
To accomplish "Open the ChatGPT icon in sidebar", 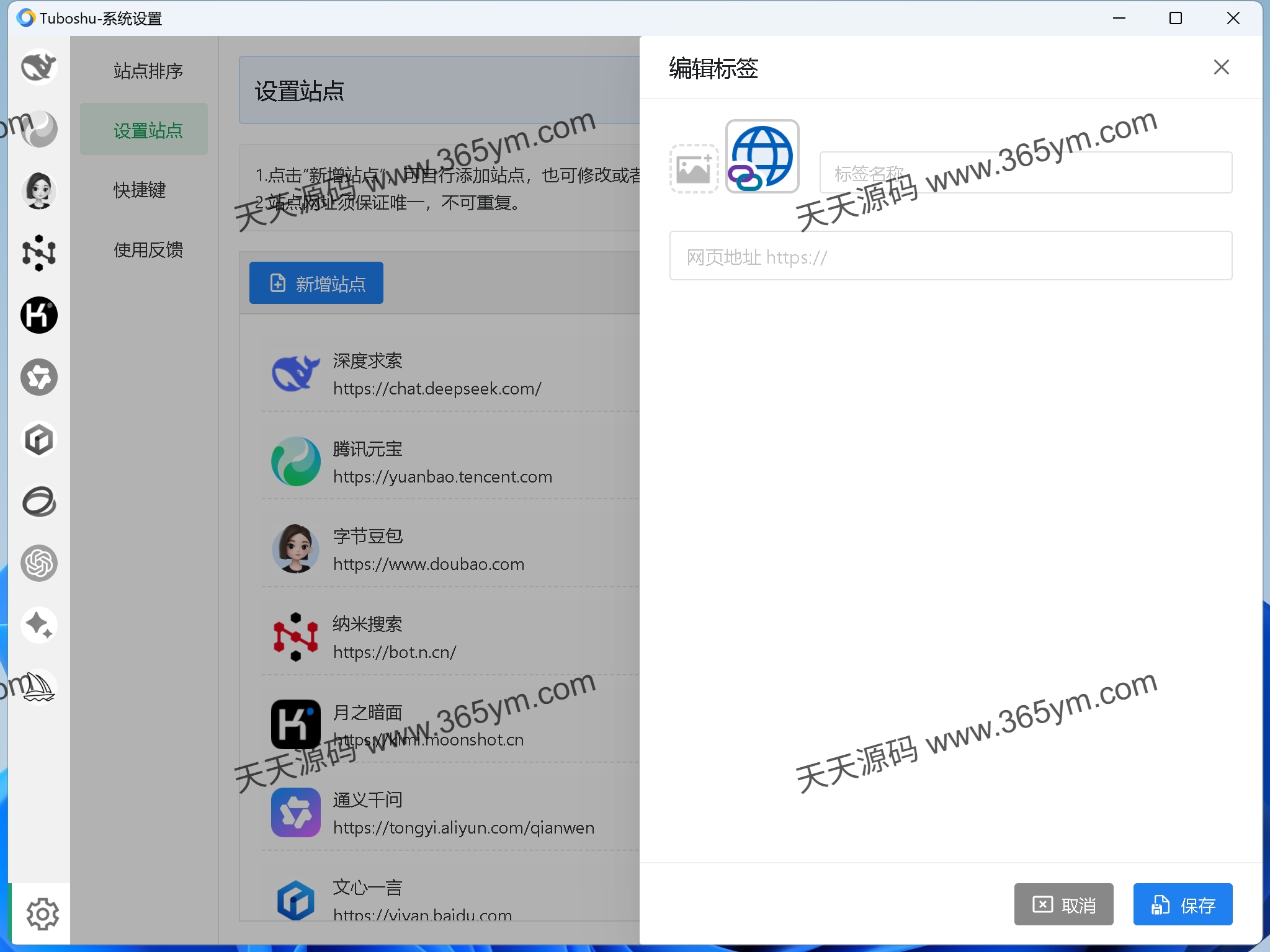I will 39,563.
